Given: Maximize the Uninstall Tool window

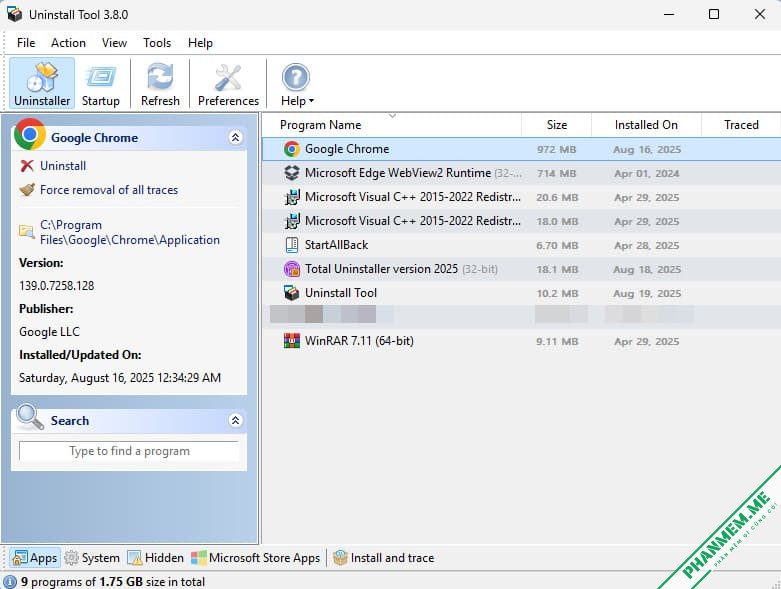Looking at the screenshot, I should point(714,14).
